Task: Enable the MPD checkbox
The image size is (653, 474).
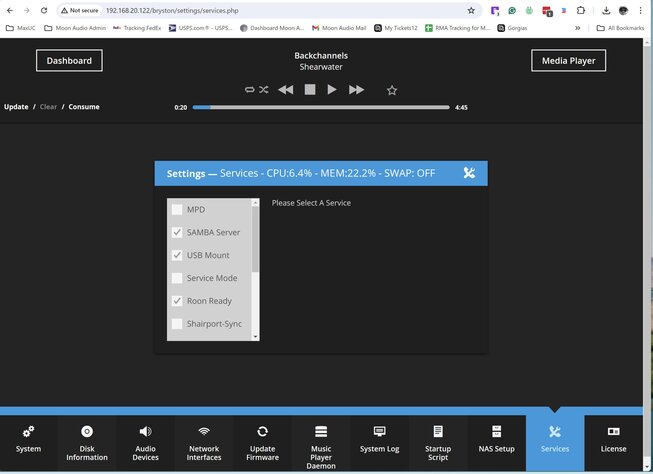Action: click(177, 210)
